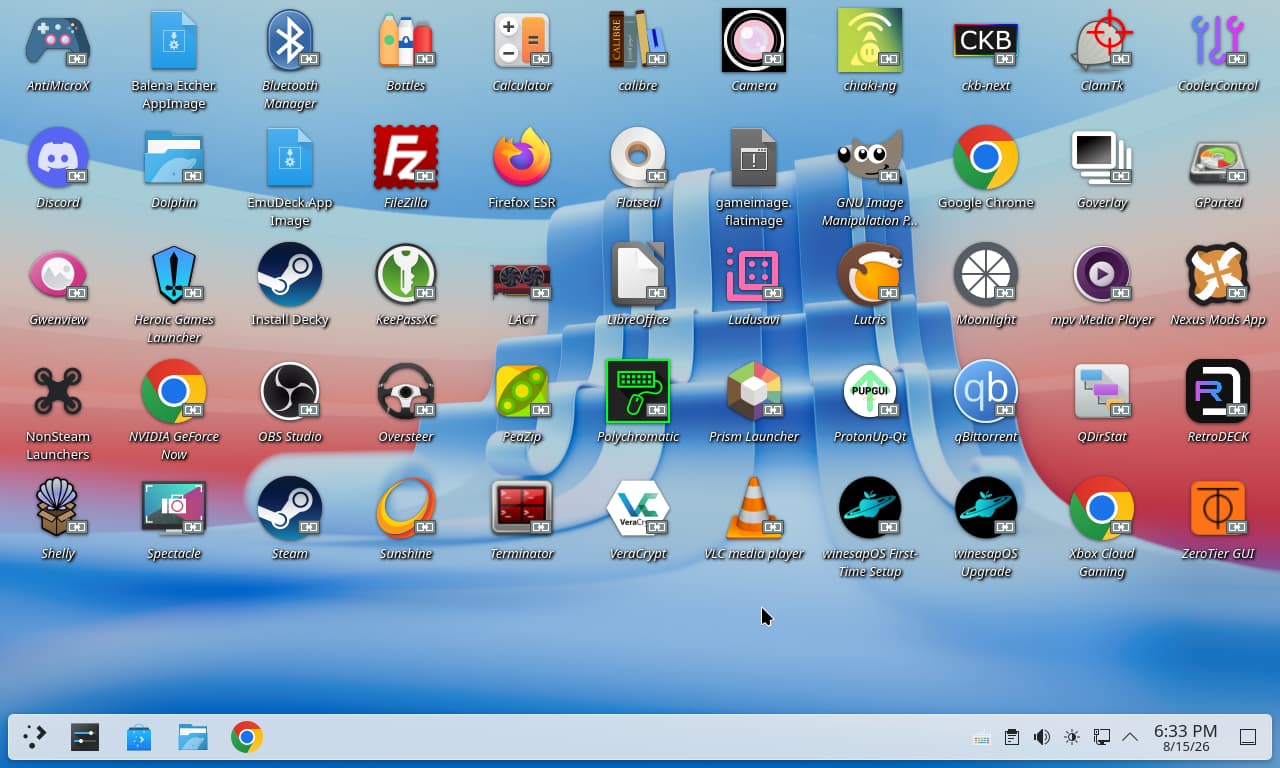Open the KeePassXC icon
The image size is (1280, 768).
tap(406, 275)
